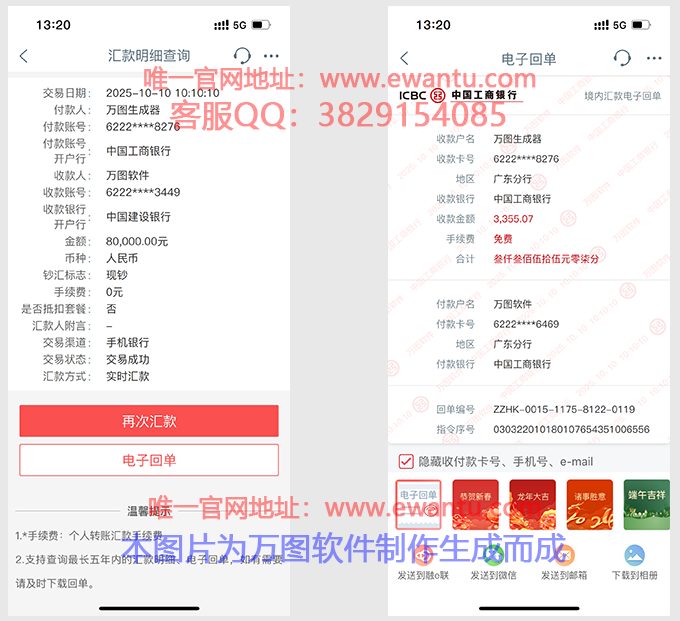Tap the customer service headset icon on 电子回单
The height and width of the screenshot is (621, 680).
(622, 58)
